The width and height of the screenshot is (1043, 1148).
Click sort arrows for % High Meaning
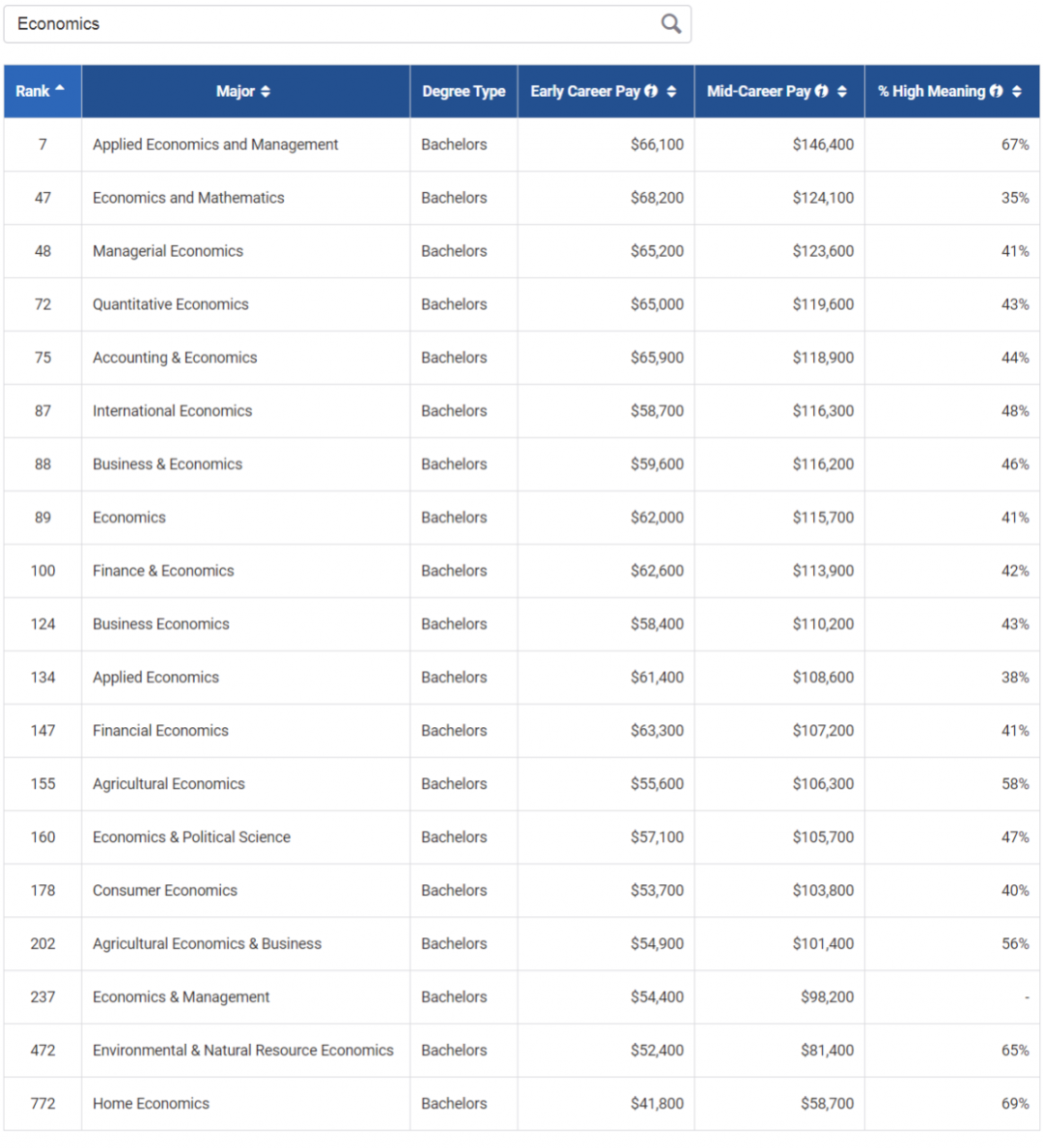coord(1017,91)
